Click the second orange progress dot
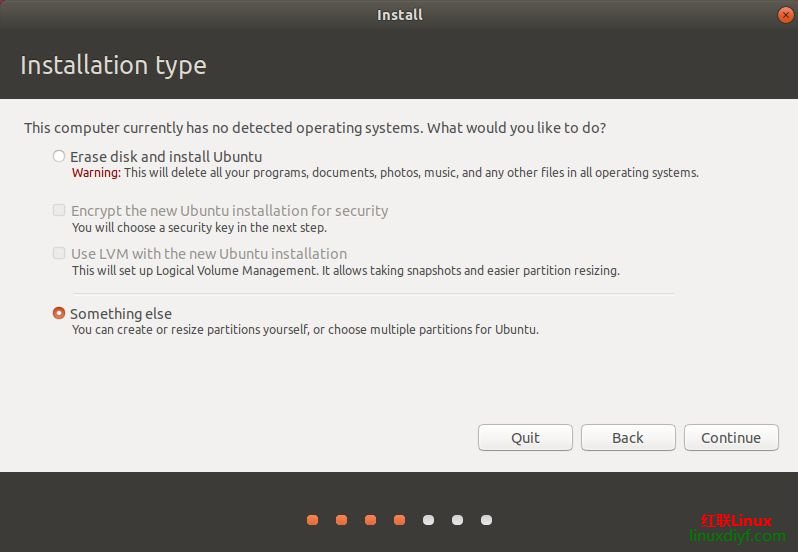 pos(341,520)
